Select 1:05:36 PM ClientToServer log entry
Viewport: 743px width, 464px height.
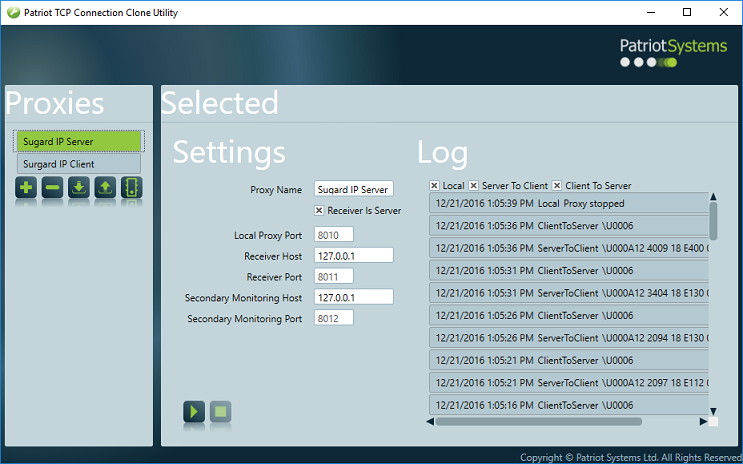coord(569,226)
